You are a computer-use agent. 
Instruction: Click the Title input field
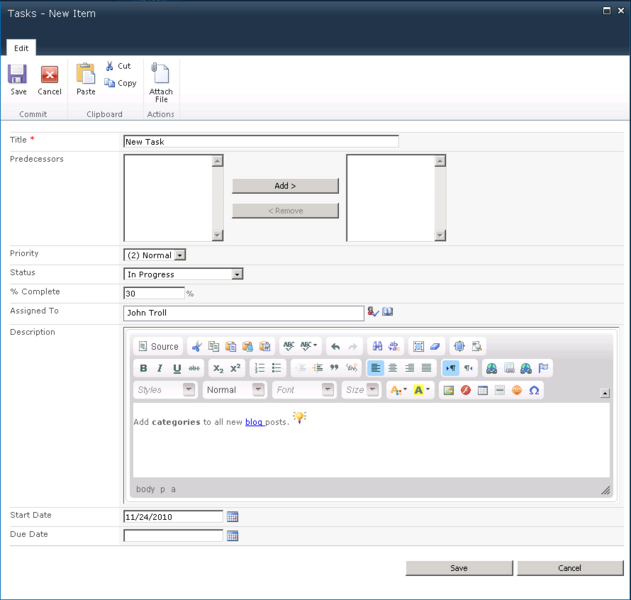(261, 141)
